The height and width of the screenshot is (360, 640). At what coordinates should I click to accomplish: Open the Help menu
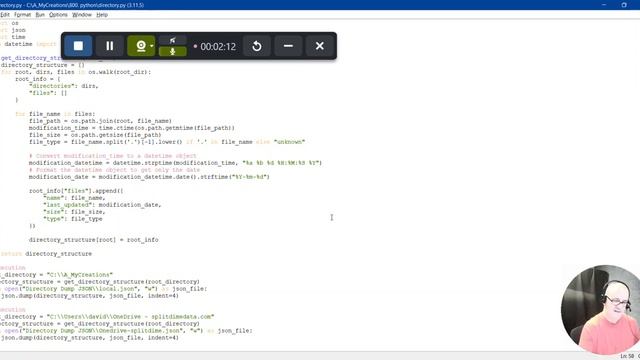pyautogui.click(x=102, y=15)
